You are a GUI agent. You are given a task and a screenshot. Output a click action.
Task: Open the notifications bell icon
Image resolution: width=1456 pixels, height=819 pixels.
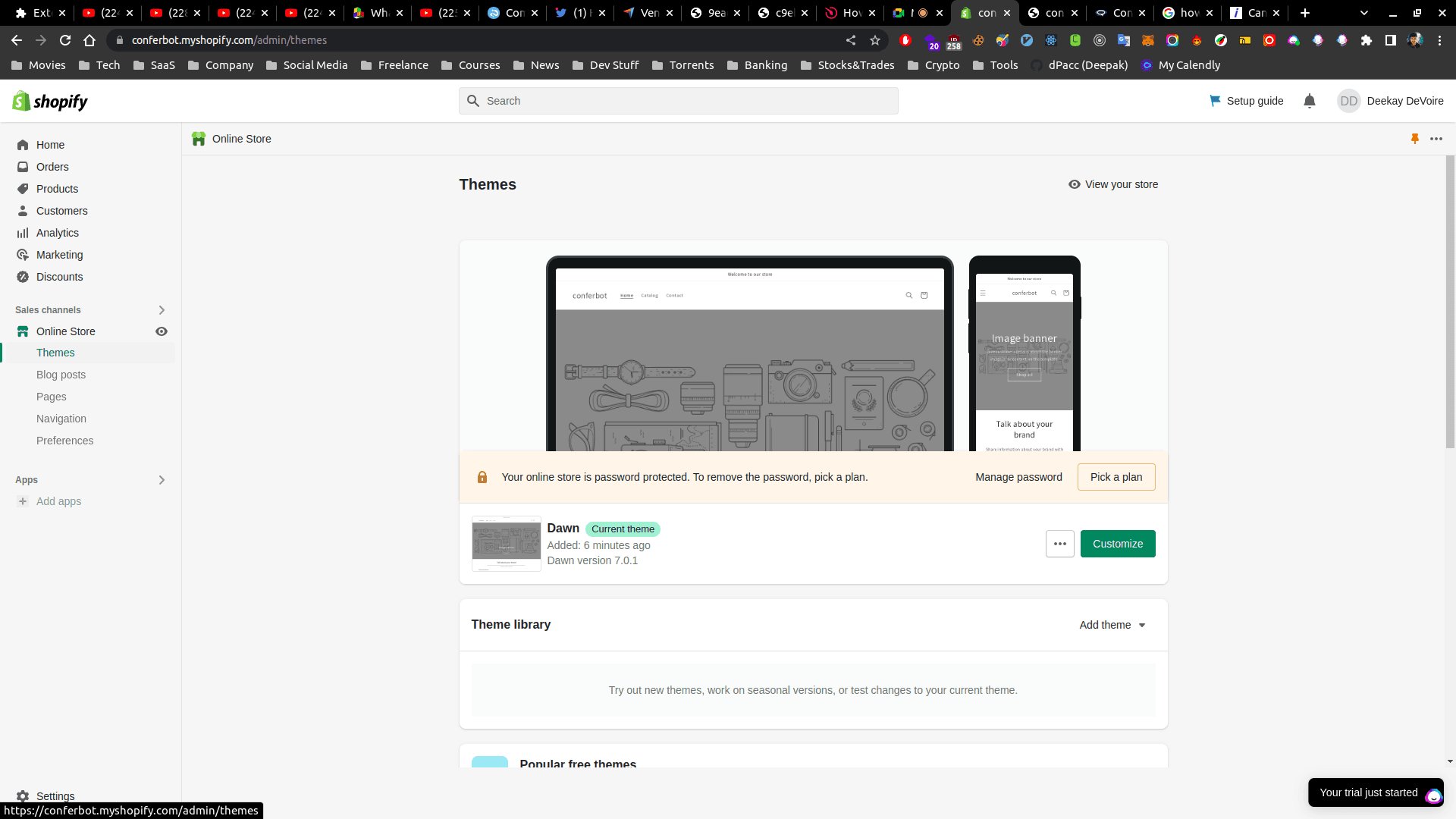tap(1309, 101)
